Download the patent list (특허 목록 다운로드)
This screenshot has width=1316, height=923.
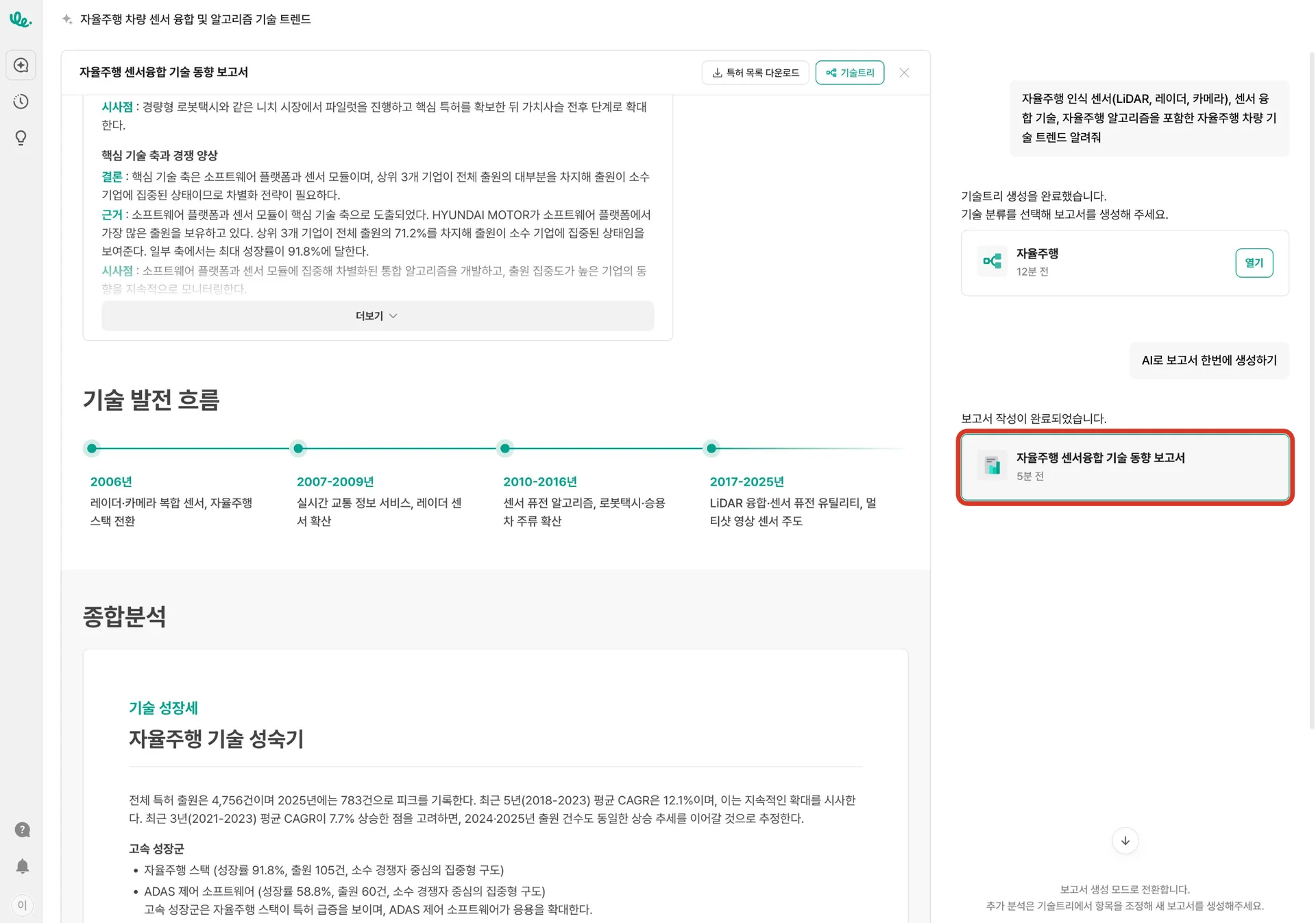tap(755, 73)
